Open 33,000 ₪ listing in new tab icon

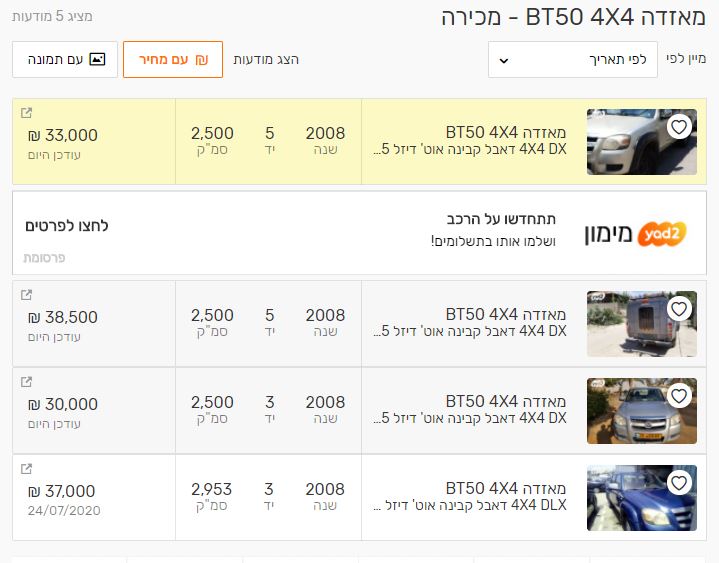click(x=26, y=112)
